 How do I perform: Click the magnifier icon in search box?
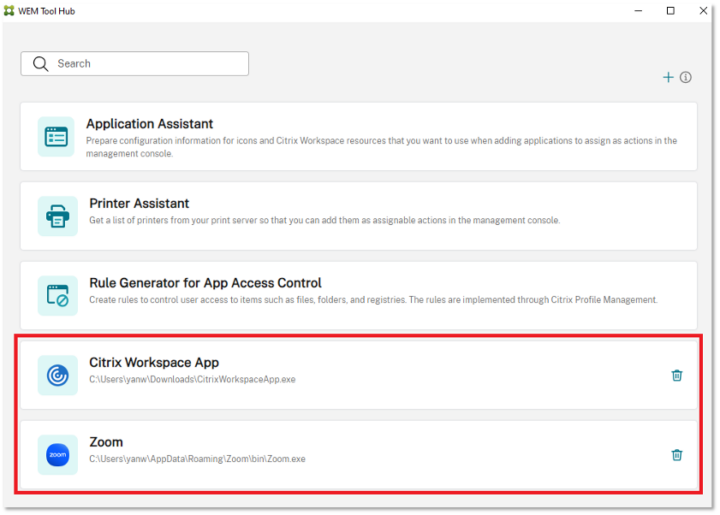(x=40, y=64)
